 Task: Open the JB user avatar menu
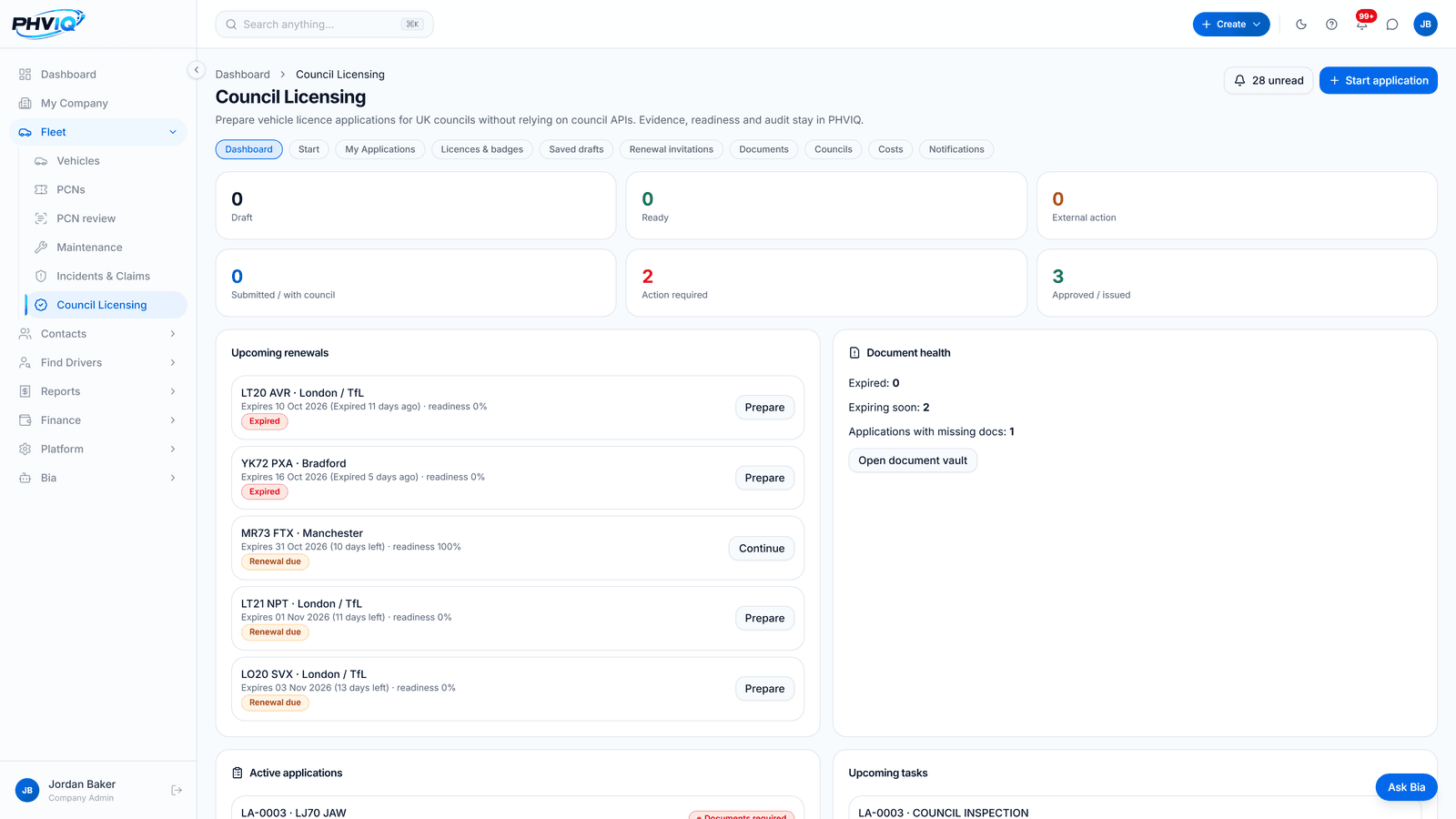pyautogui.click(x=1425, y=25)
